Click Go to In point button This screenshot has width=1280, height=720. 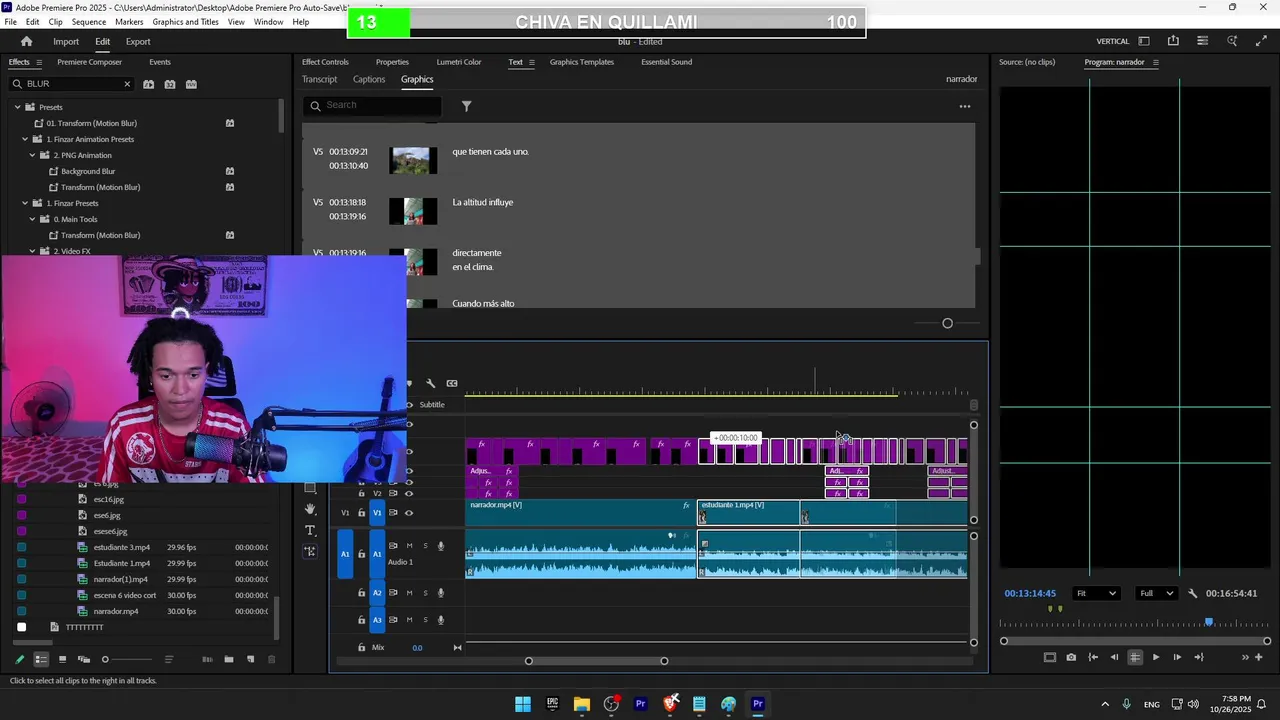coord(1093,657)
